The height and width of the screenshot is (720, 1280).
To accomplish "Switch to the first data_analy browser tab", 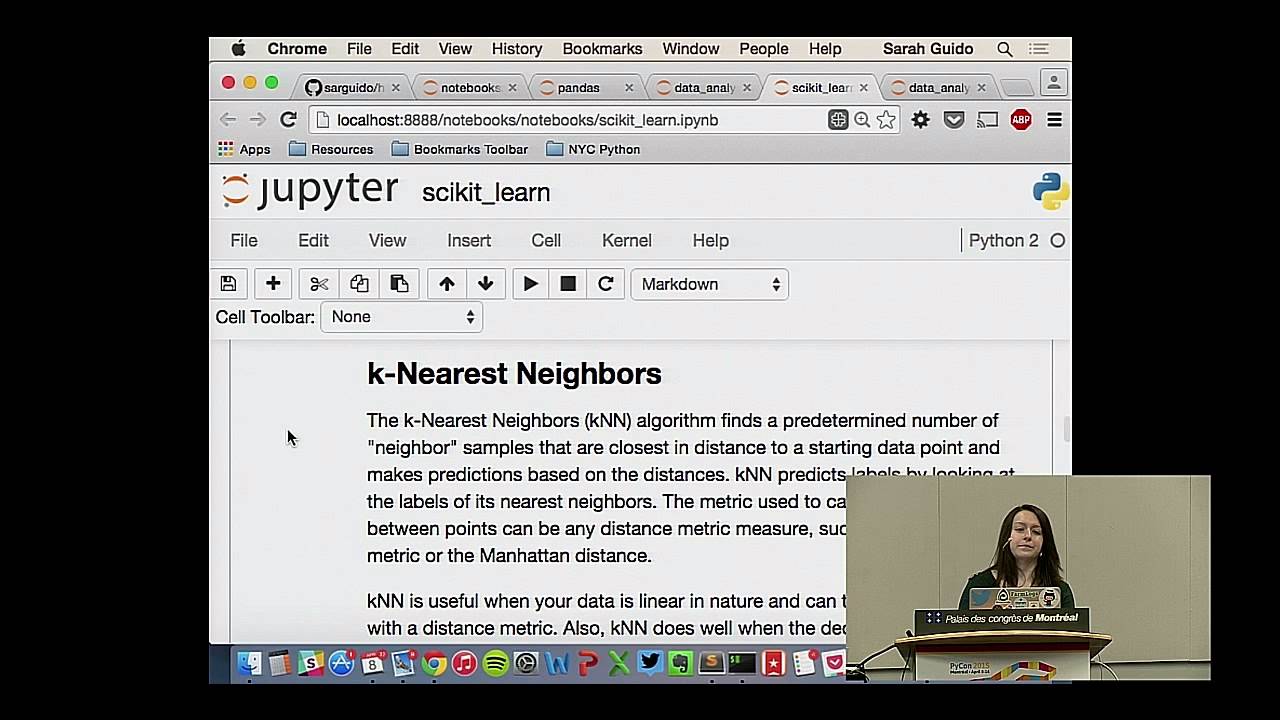I will pos(703,88).
